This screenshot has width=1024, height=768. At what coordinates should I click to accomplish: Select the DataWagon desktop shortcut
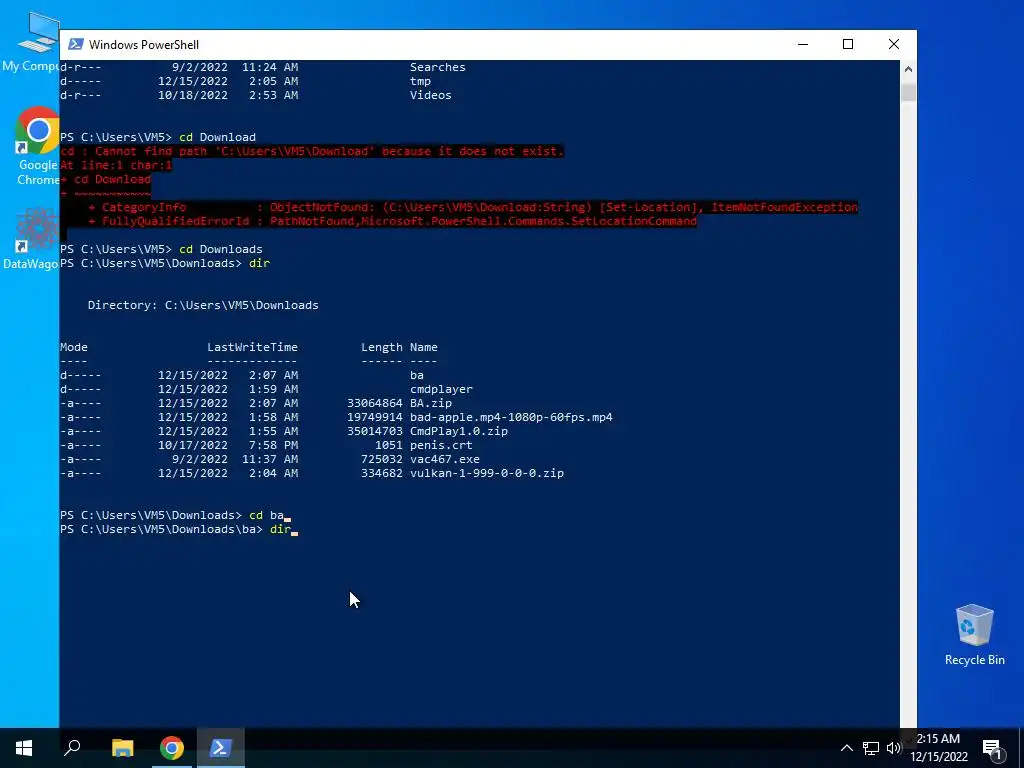click(31, 239)
